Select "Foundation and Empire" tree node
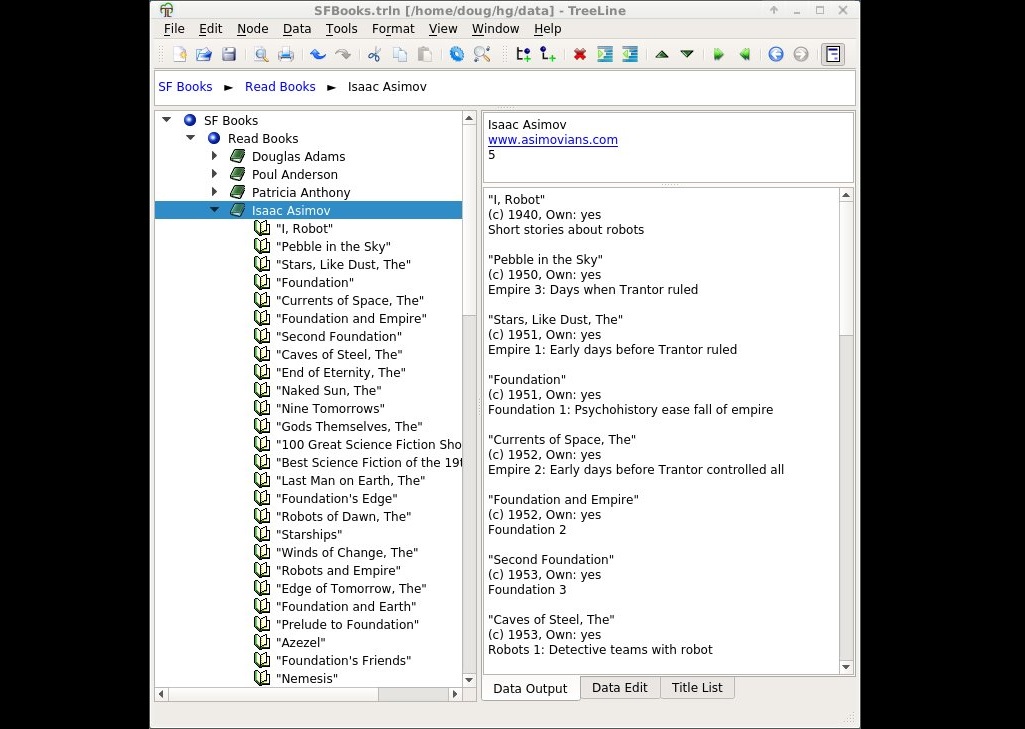The height and width of the screenshot is (729, 1025). pyautogui.click(x=351, y=318)
